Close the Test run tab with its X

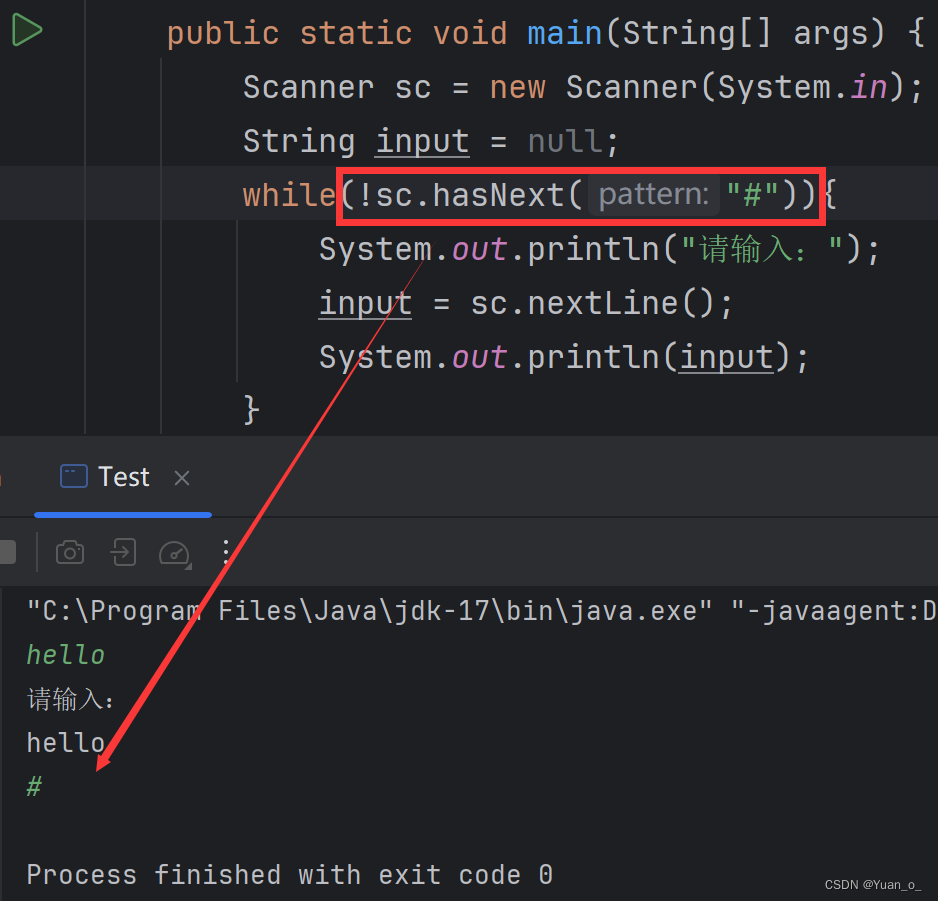181,477
